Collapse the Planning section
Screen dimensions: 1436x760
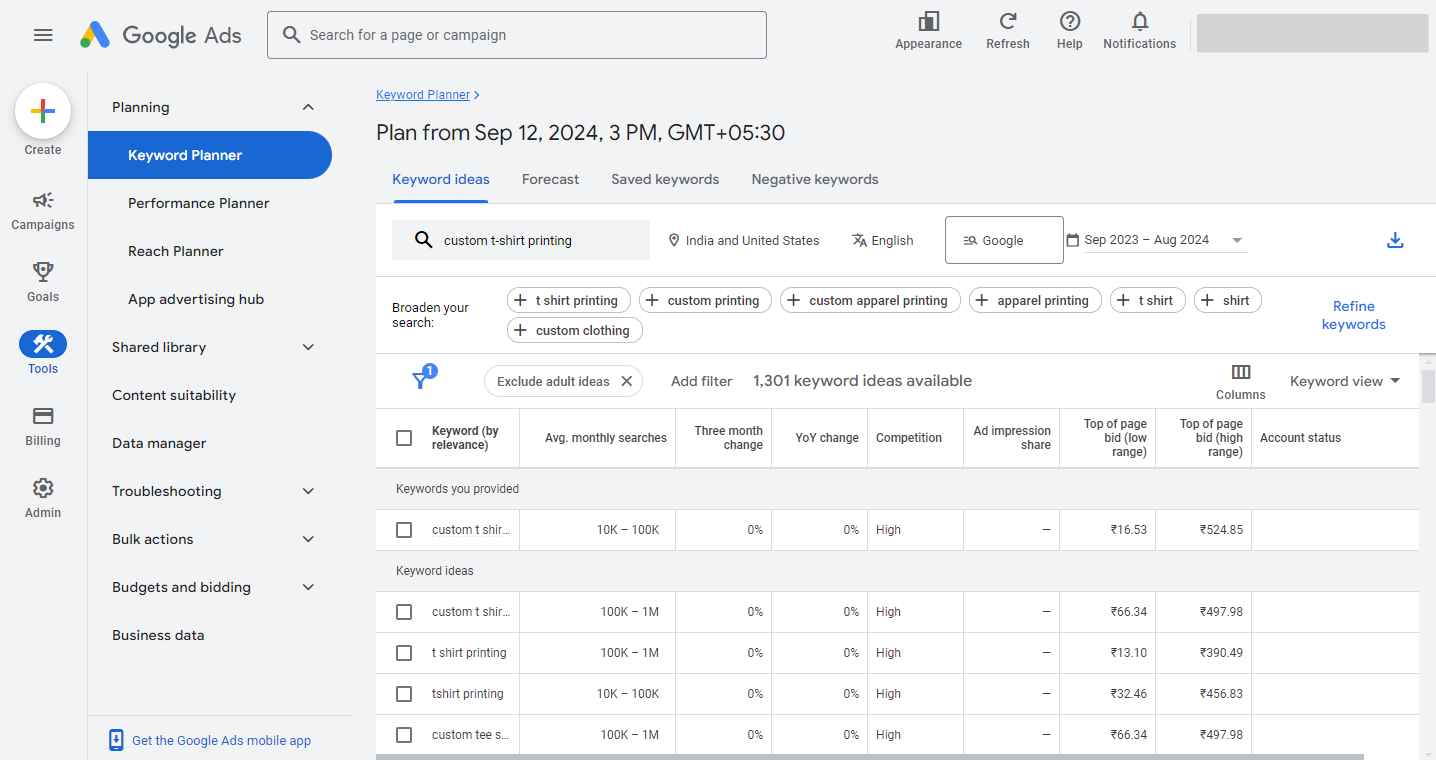pyautogui.click(x=308, y=107)
